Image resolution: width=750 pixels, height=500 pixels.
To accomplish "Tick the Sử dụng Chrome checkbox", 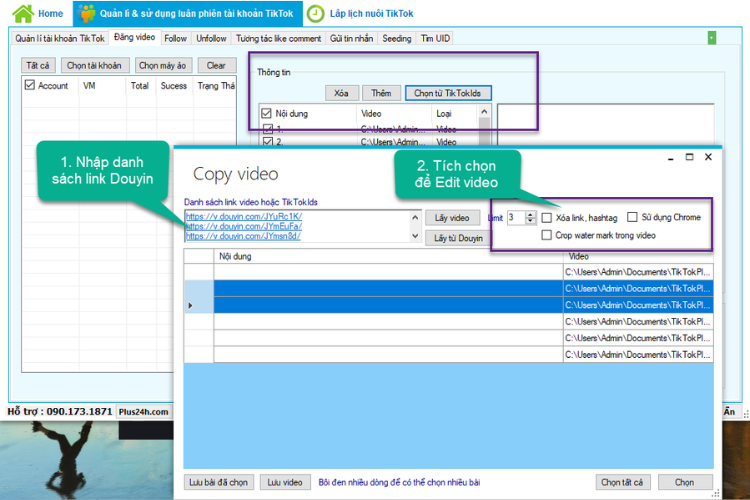I will tap(632, 218).
